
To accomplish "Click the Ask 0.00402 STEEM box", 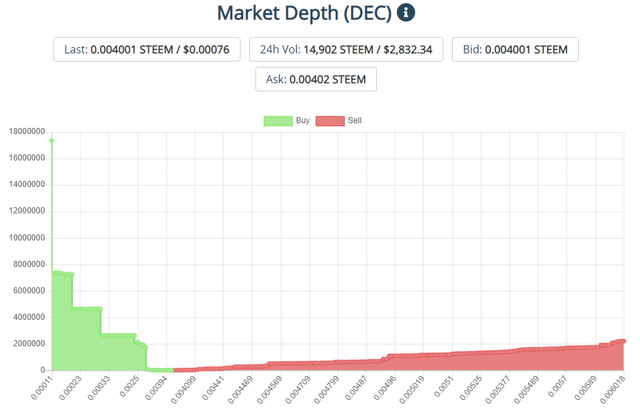I will pos(316,79).
